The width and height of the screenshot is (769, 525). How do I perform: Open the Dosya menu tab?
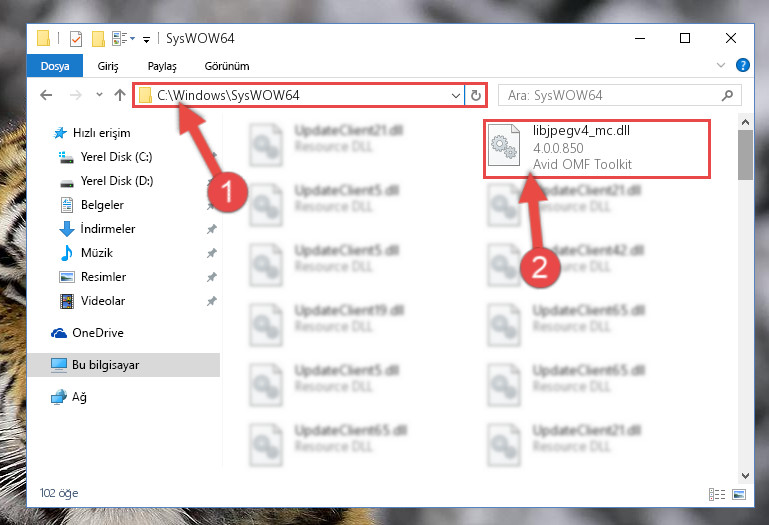(55, 66)
